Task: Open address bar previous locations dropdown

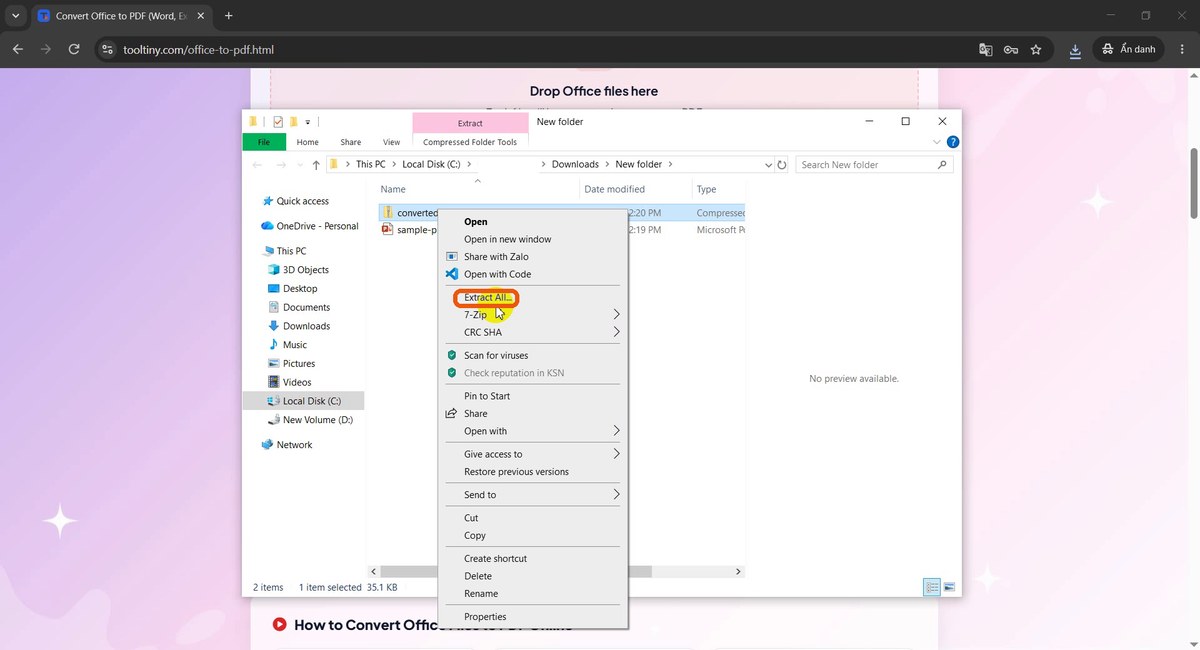Action: 768,165
